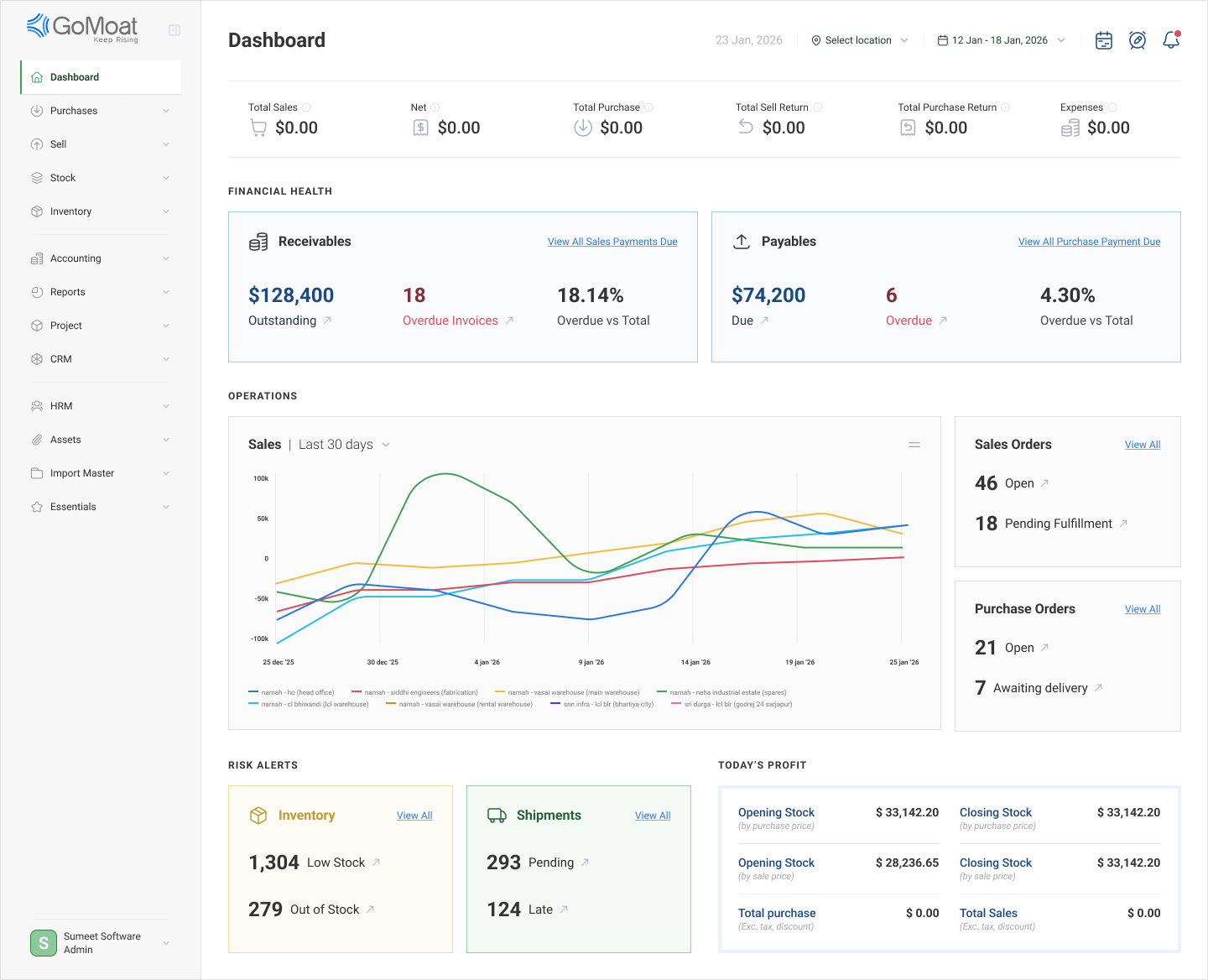Toggle sri durga - lcl blr legend series
This screenshot has height=980, width=1208.
coord(732,704)
